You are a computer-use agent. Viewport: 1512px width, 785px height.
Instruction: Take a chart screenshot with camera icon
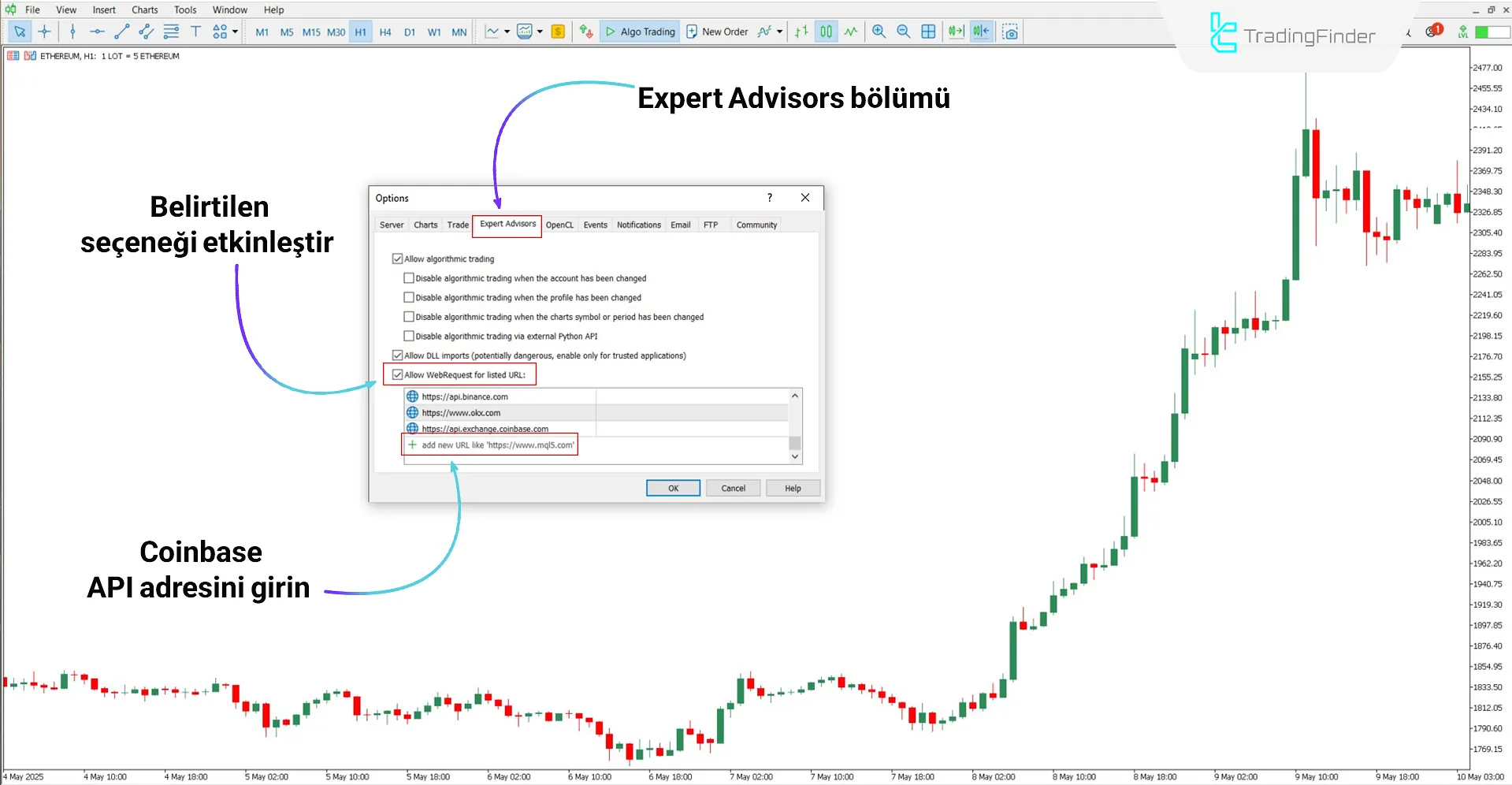[x=1011, y=32]
